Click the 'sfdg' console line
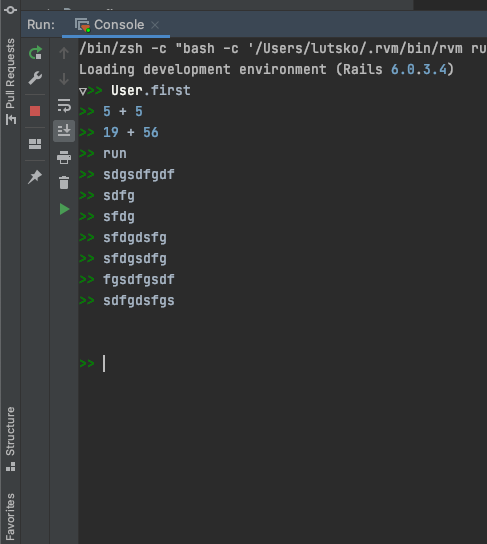 [x=119, y=217]
